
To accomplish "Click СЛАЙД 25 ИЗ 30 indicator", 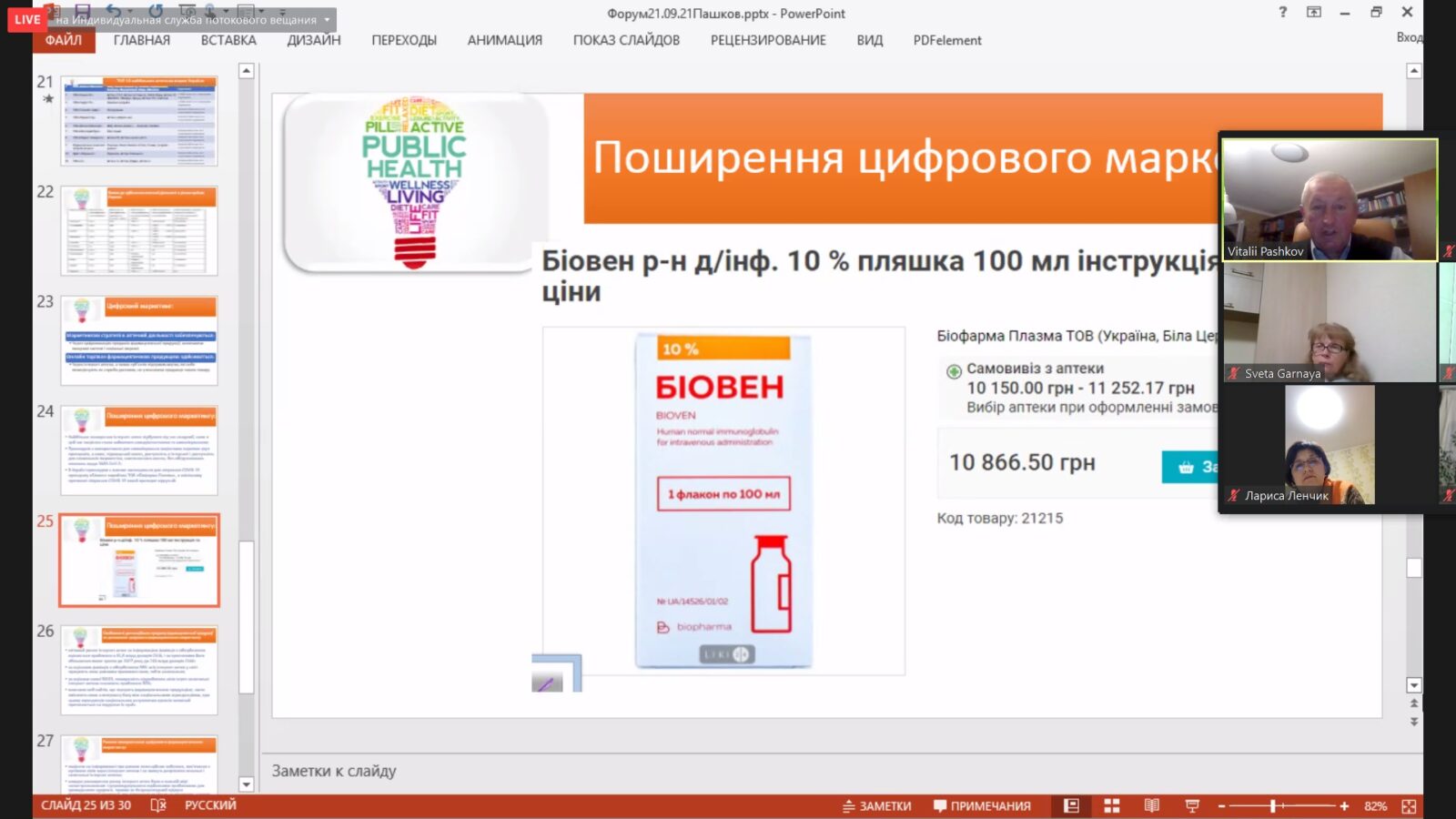I will pos(86,805).
